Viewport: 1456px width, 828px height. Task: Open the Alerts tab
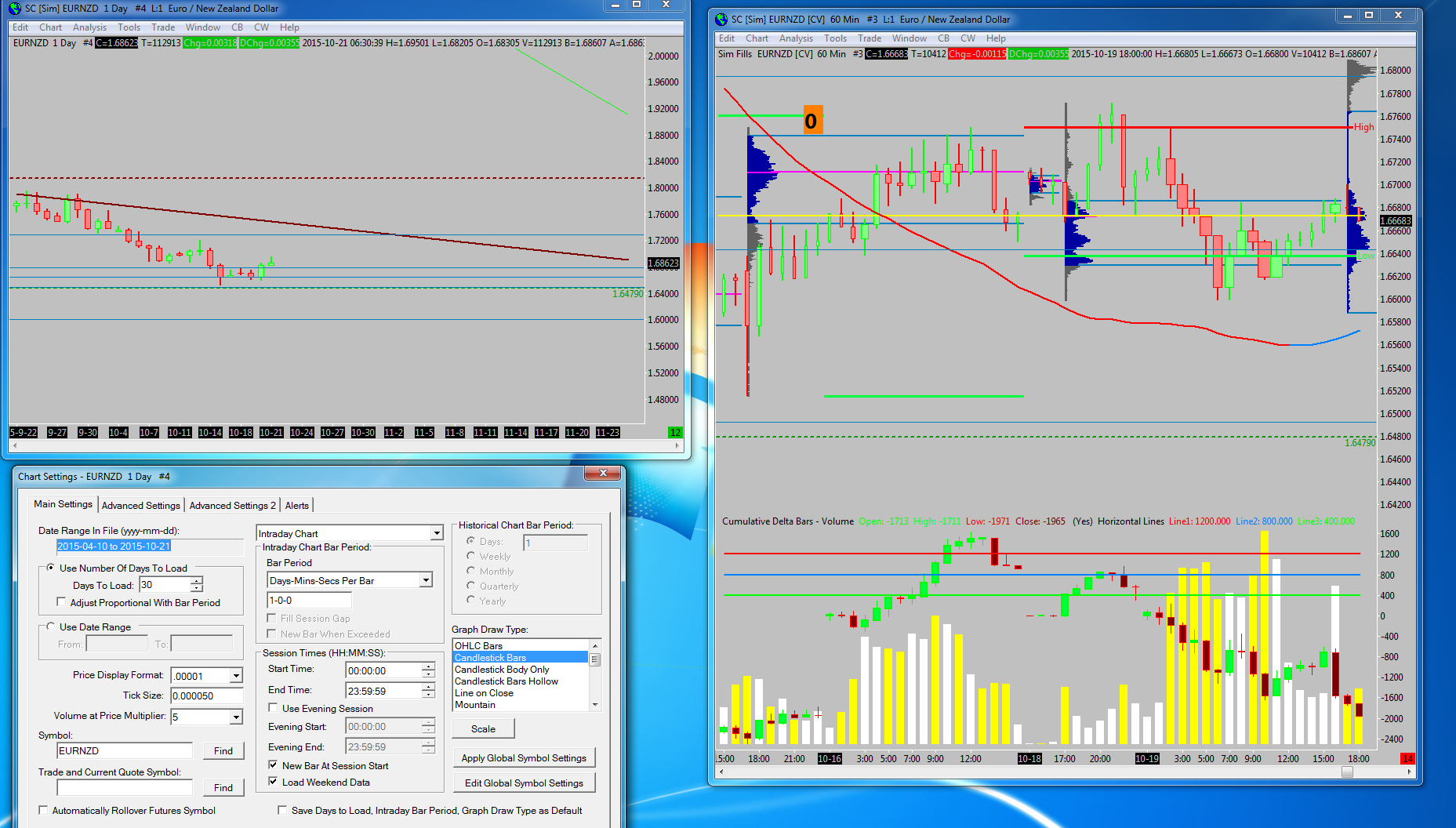pyautogui.click(x=297, y=506)
